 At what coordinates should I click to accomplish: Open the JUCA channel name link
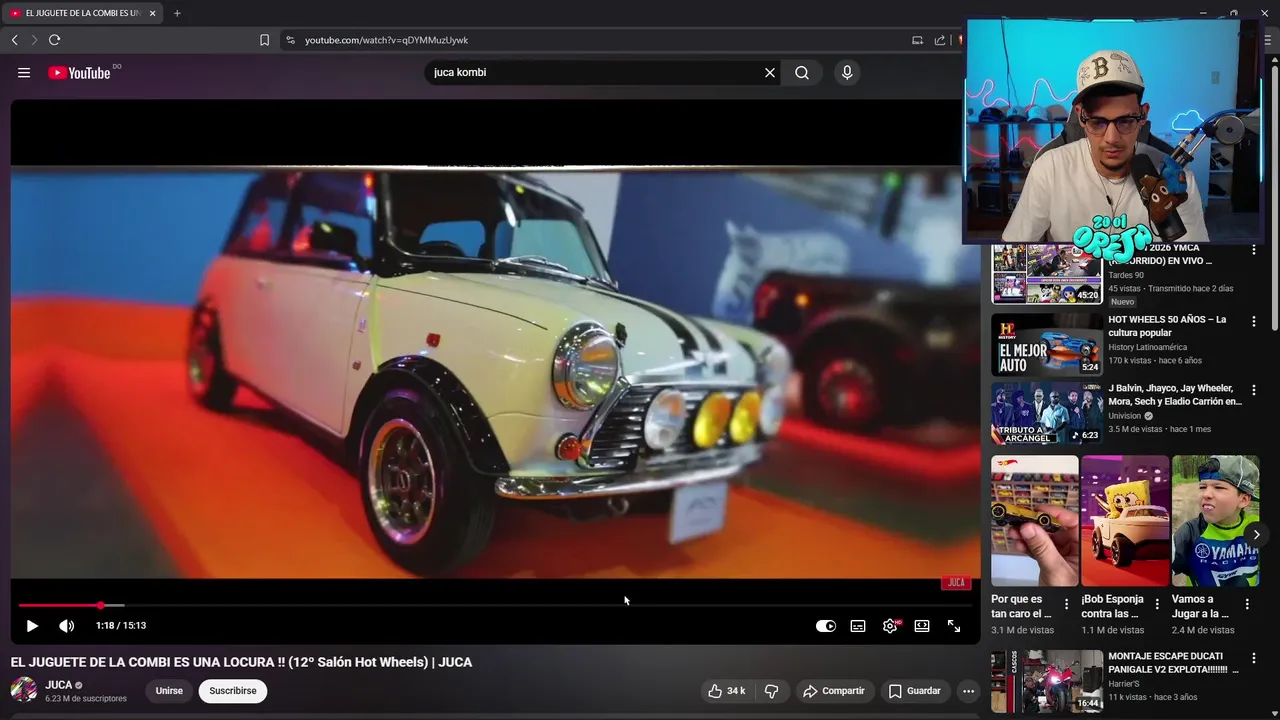pos(59,685)
